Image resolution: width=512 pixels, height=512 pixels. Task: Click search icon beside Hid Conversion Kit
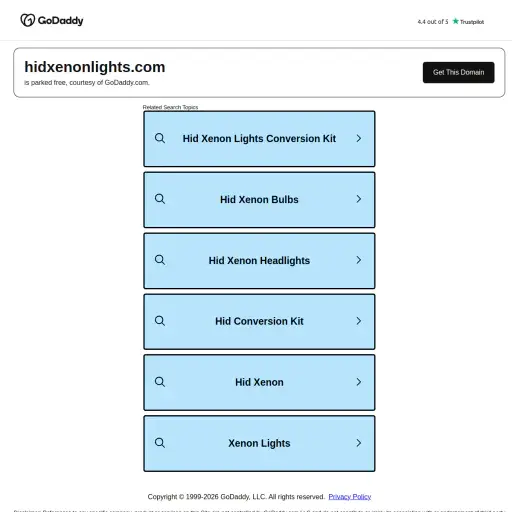(160, 321)
